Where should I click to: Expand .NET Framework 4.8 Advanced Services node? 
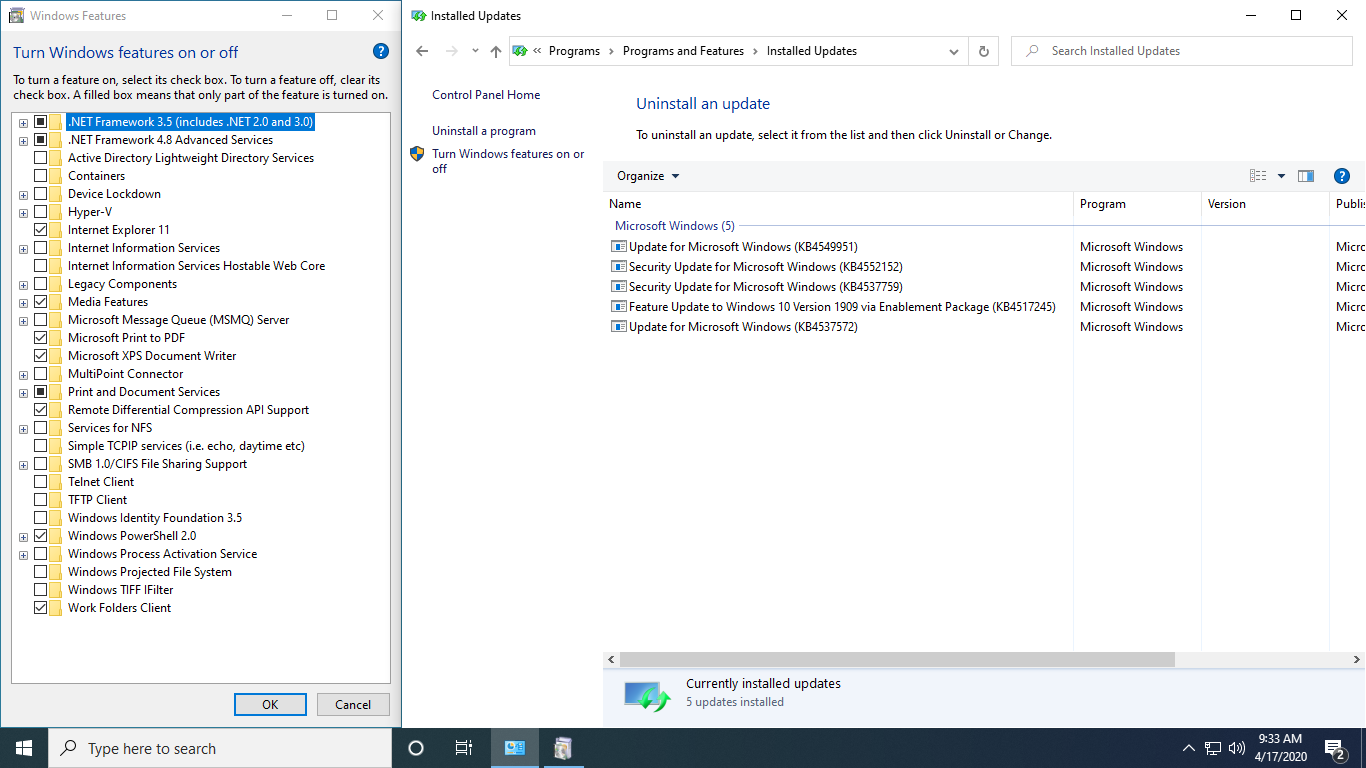pos(23,141)
